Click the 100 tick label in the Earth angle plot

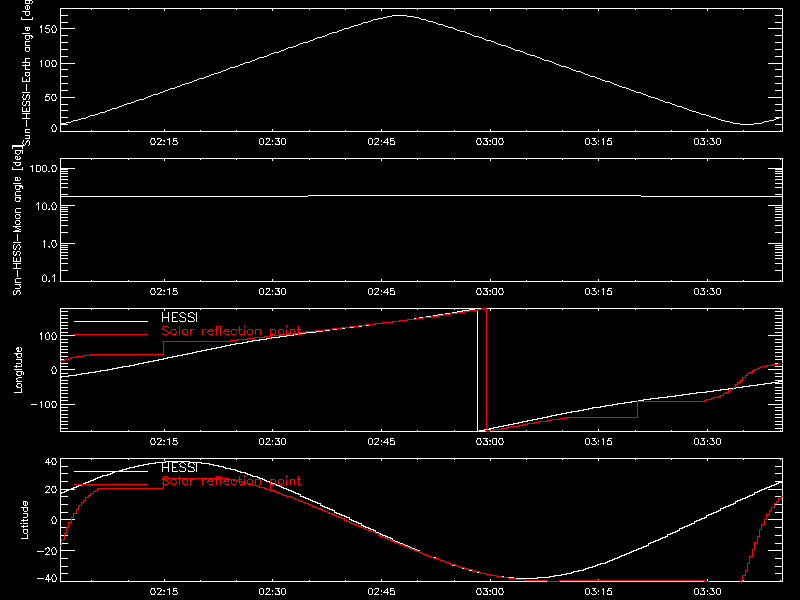point(48,64)
